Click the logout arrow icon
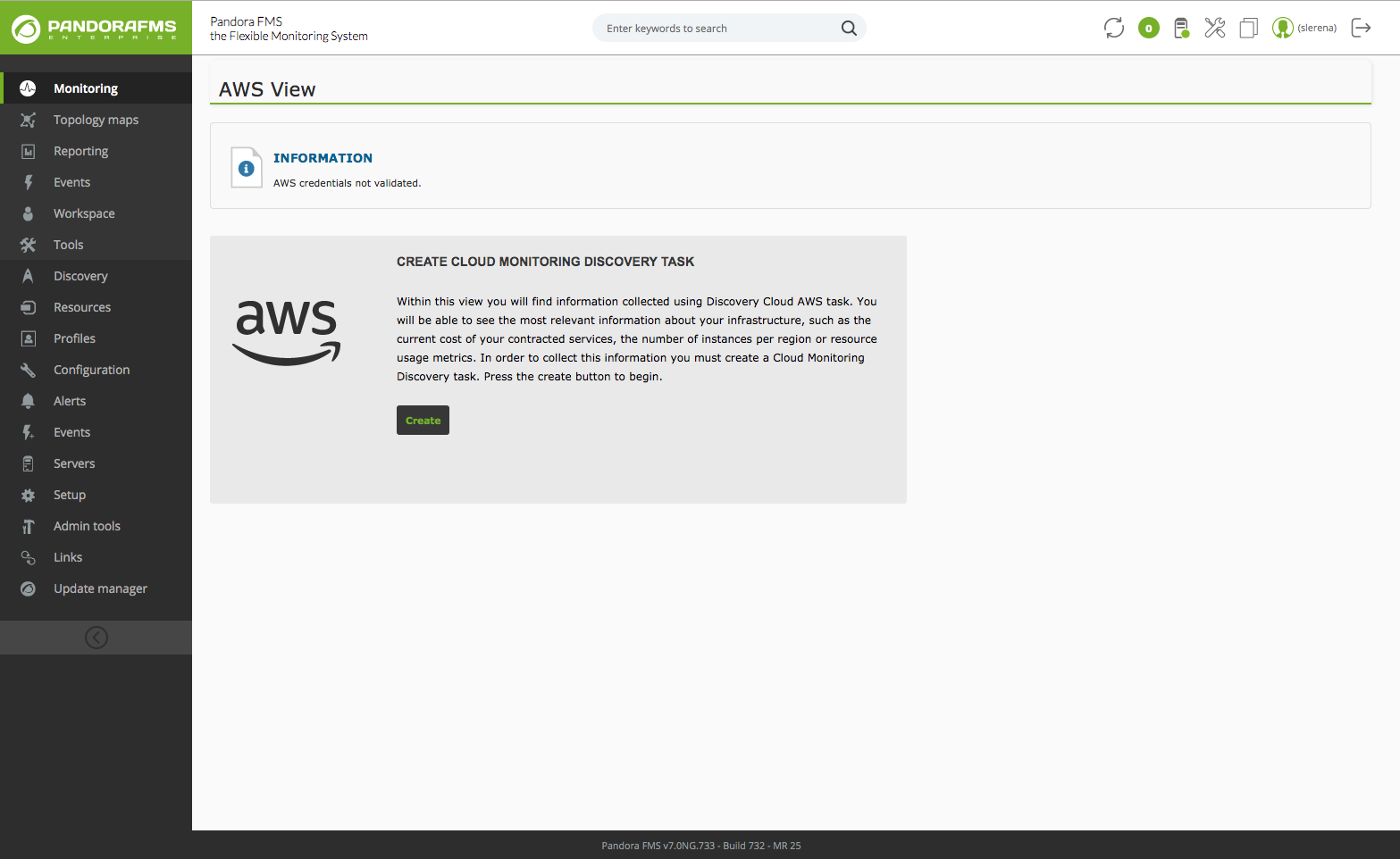 (x=1361, y=28)
